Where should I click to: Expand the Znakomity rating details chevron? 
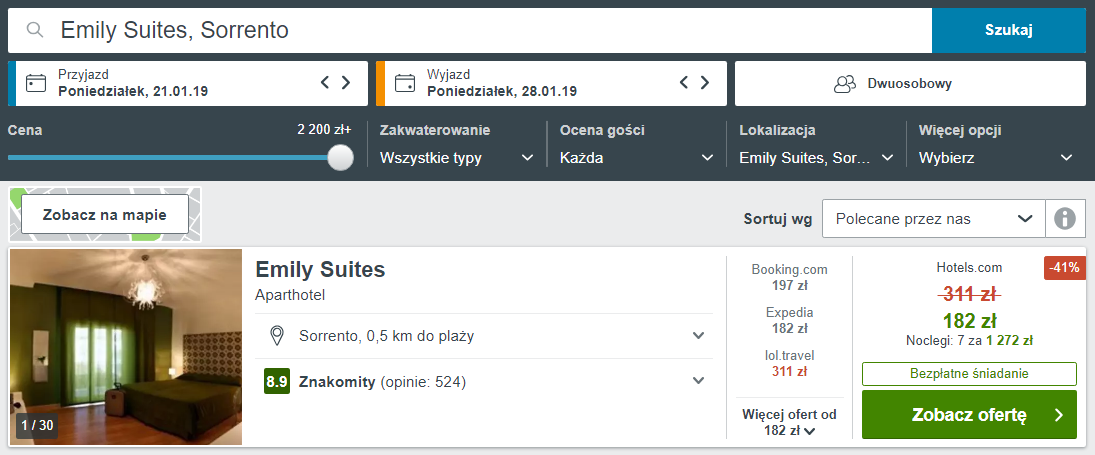click(x=698, y=381)
